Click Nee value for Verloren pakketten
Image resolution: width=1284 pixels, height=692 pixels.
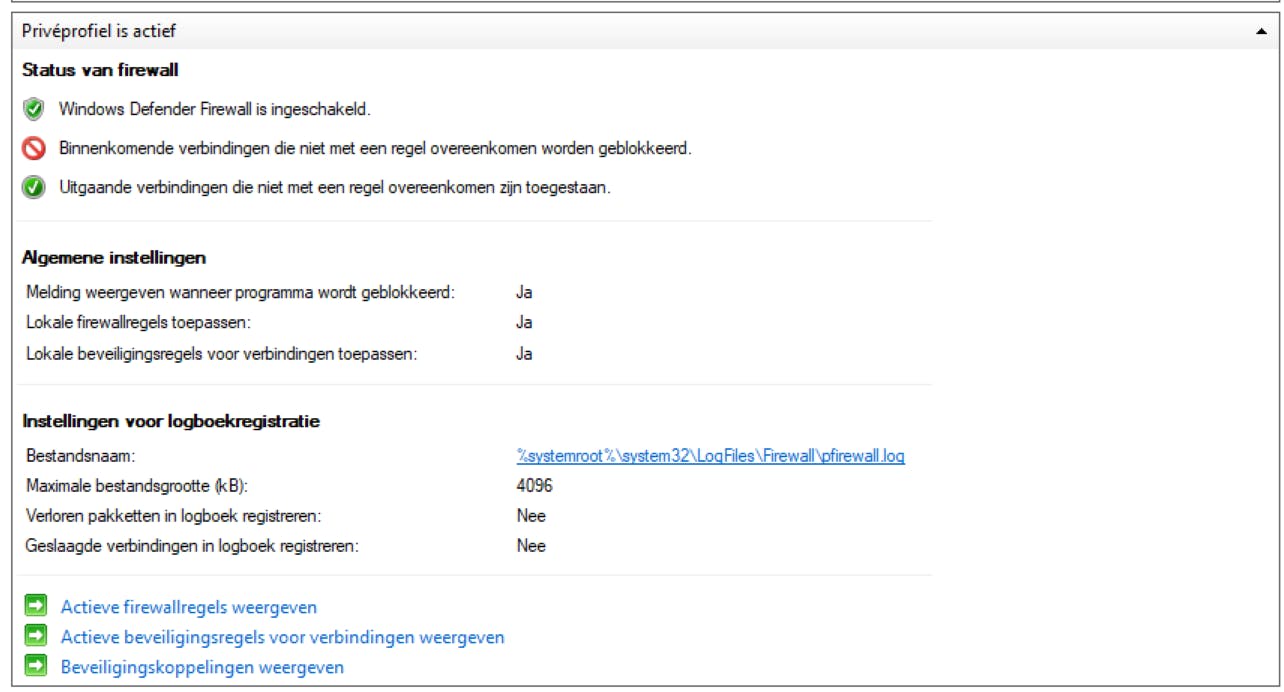tap(531, 516)
